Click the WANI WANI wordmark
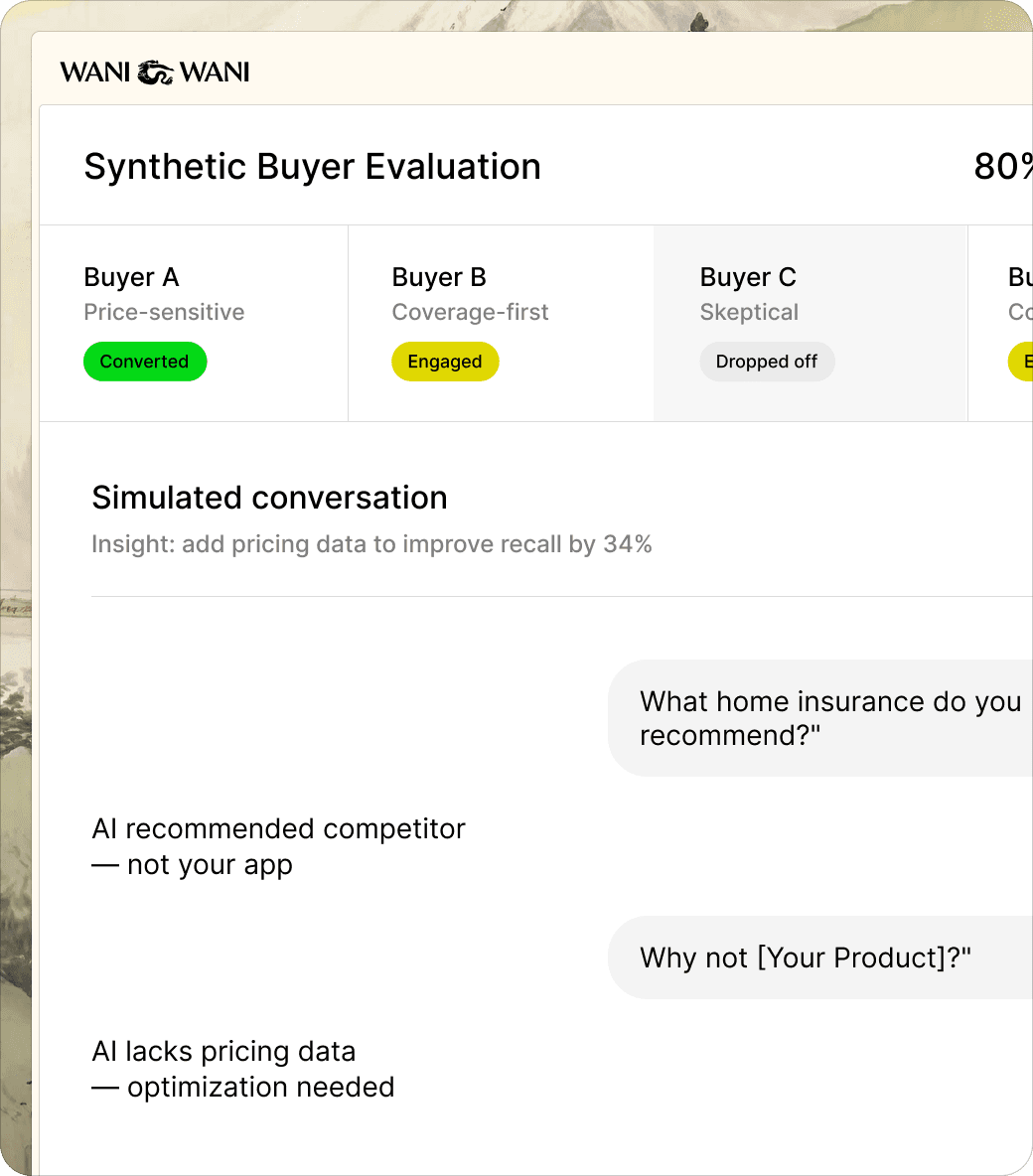Screen dimensions: 1033x1176 (x=98, y=72)
